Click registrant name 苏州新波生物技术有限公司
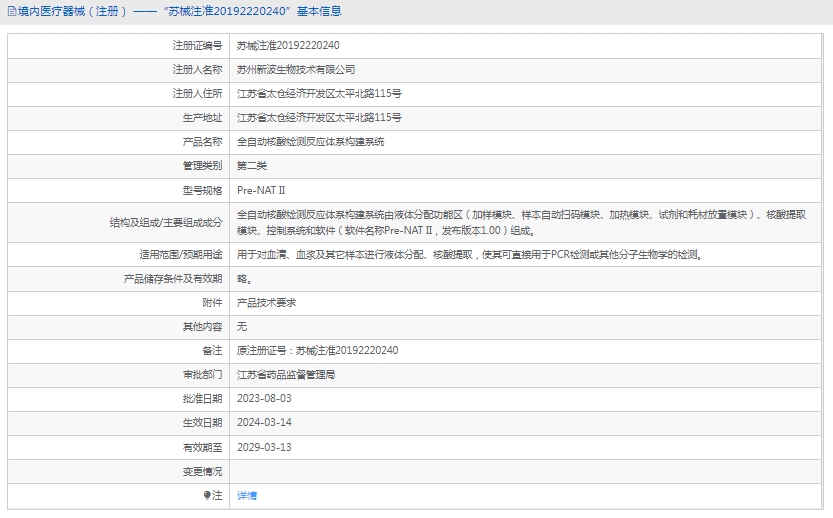Screen dimensions: 833x518 [296, 70]
